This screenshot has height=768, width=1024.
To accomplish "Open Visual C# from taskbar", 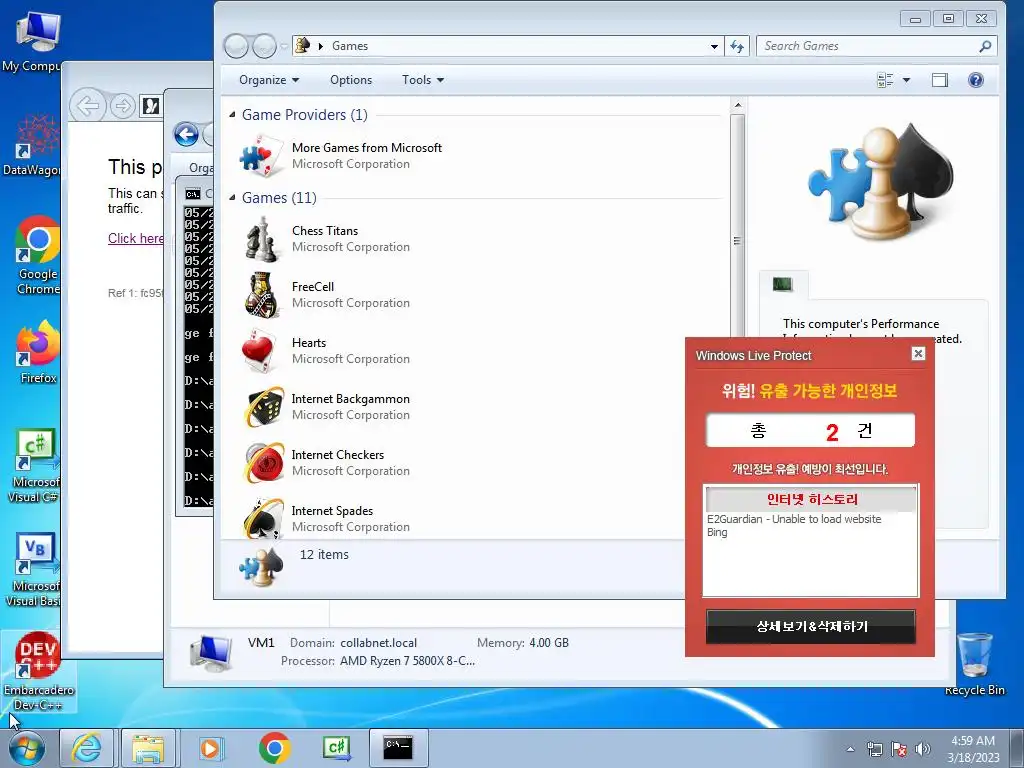I will click(x=337, y=748).
